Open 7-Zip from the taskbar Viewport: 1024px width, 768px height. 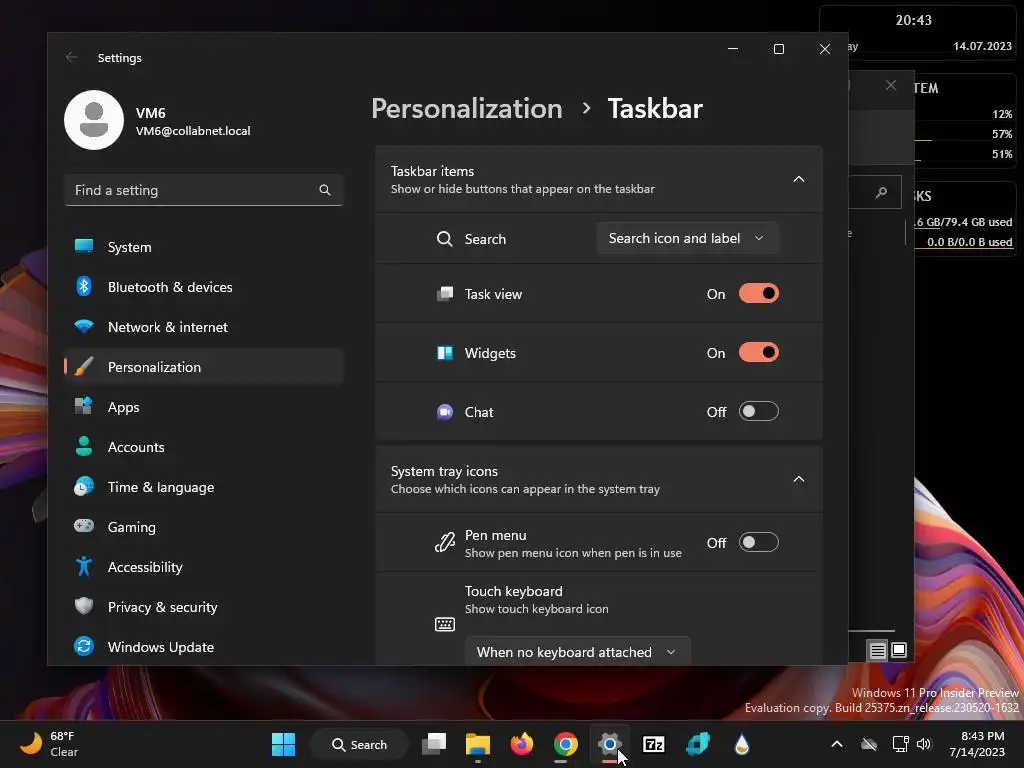pos(654,744)
